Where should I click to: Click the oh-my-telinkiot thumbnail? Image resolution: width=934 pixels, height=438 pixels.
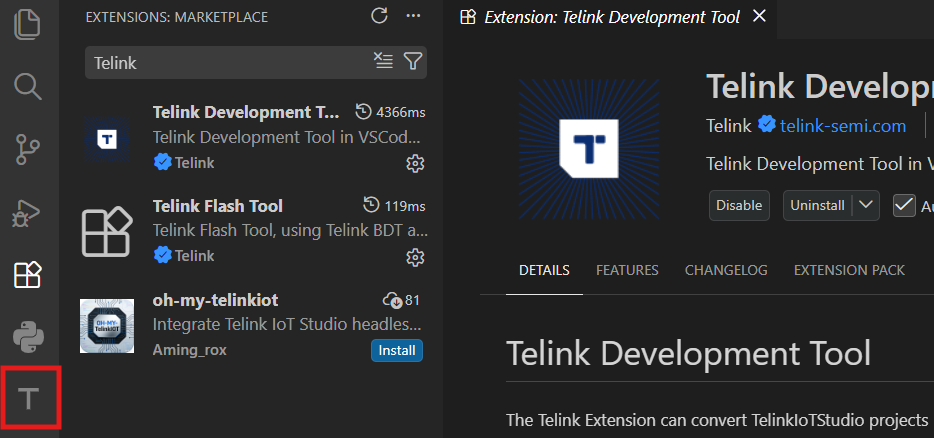point(107,325)
